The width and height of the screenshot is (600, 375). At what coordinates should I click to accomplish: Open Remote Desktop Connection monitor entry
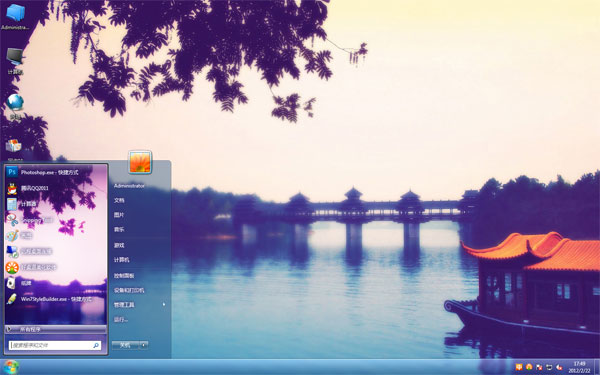click(56, 251)
